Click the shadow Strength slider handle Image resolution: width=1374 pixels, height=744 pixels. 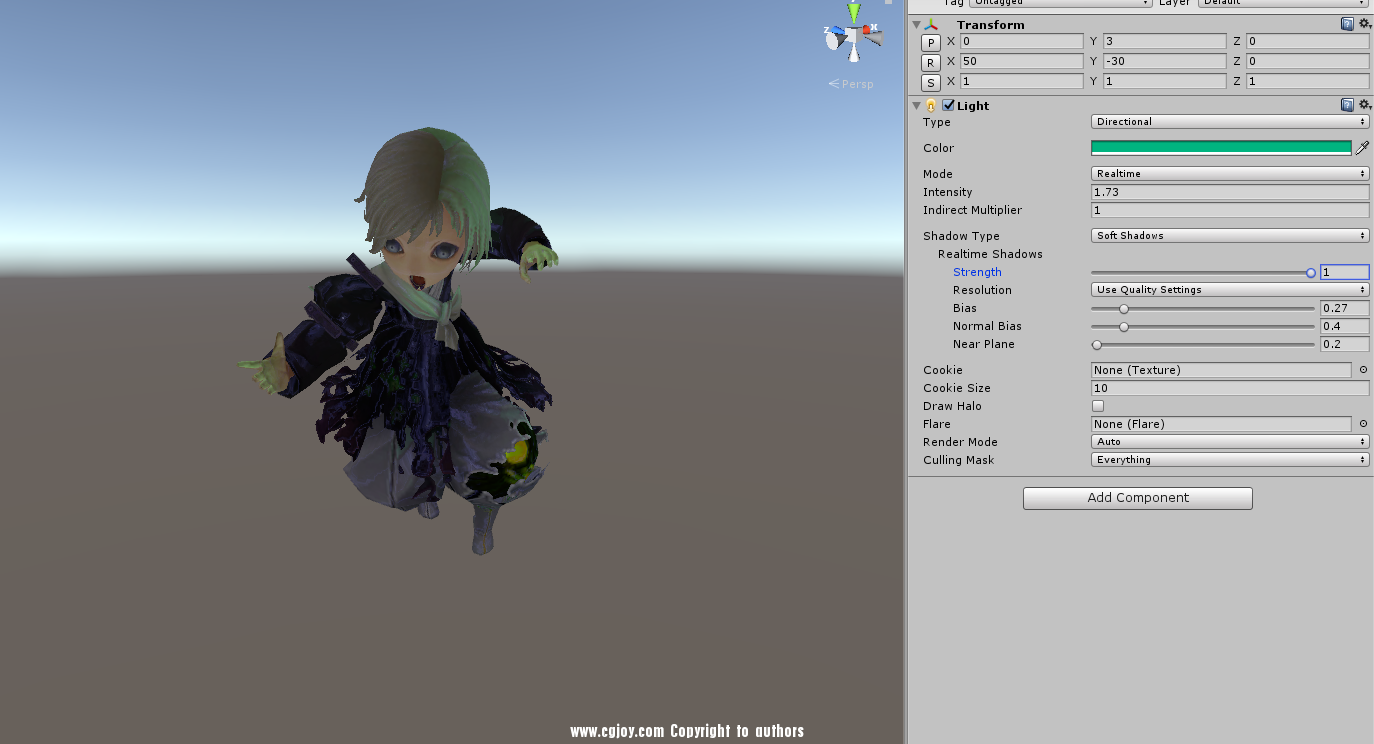pos(1310,272)
